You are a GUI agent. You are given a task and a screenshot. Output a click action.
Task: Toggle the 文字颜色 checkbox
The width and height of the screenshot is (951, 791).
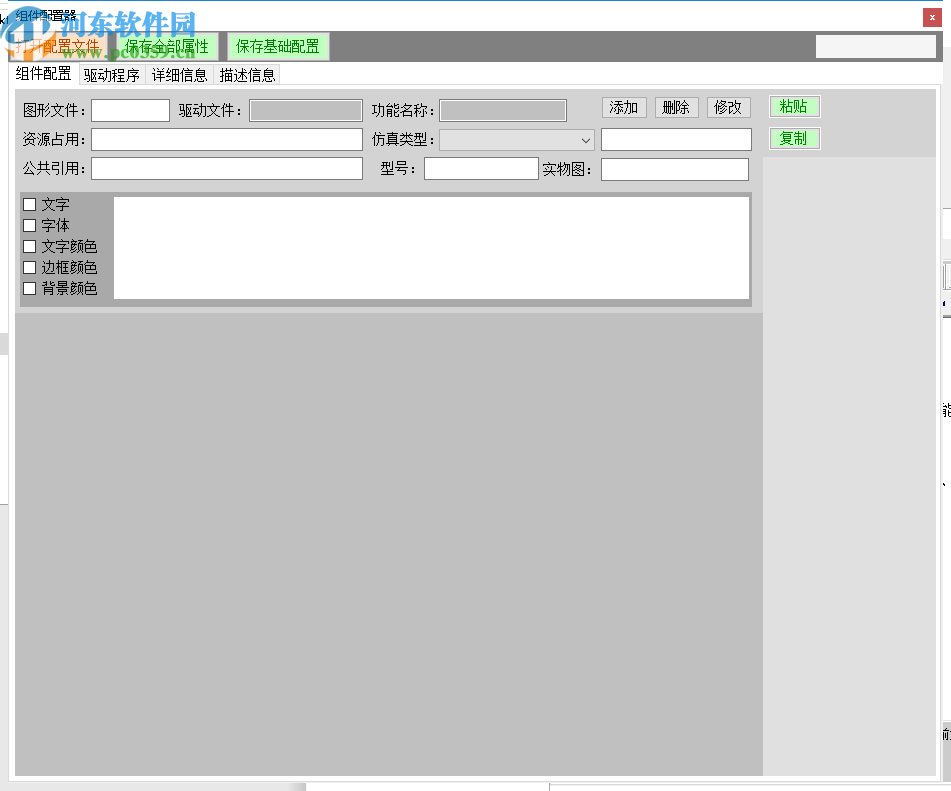[x=29, y=246]
